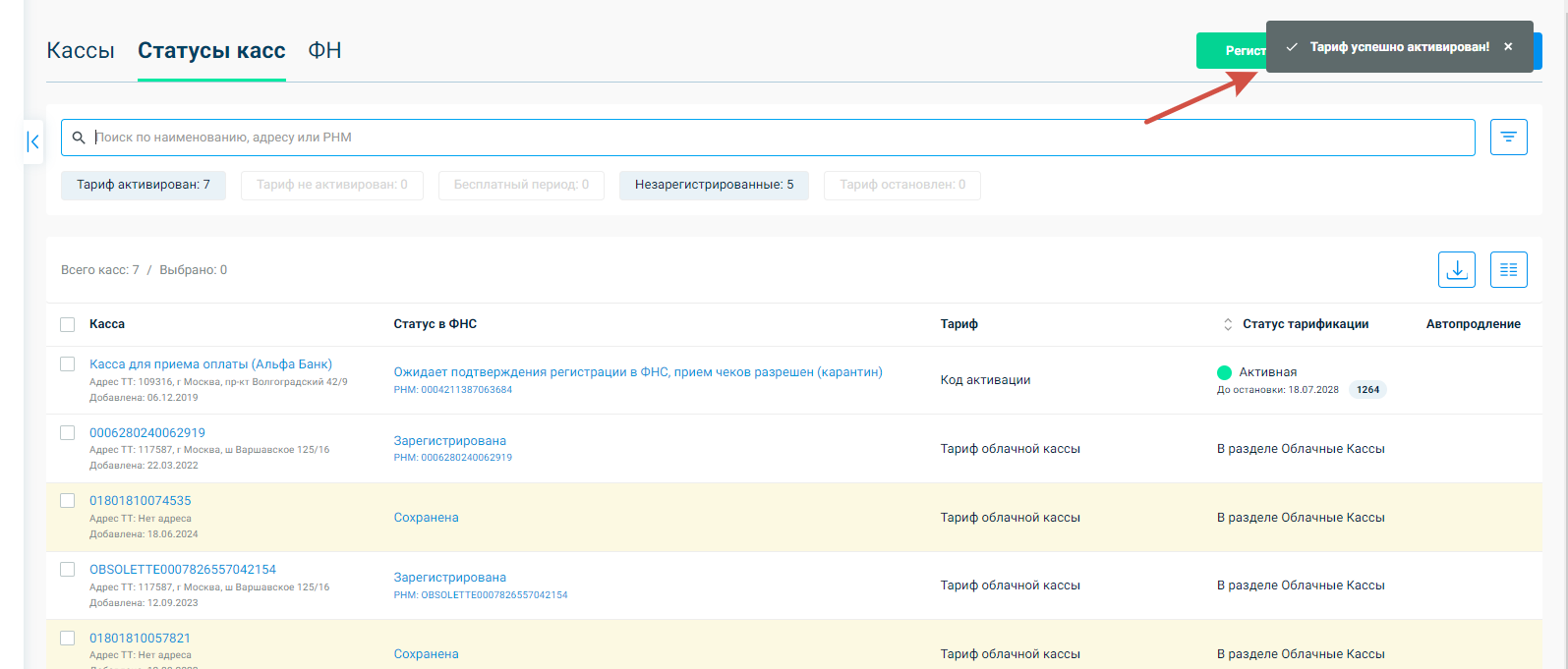Filter by Тариф активирован: 7
The width and height of the screenshot is (1568, 669).
tap(144, 185)
